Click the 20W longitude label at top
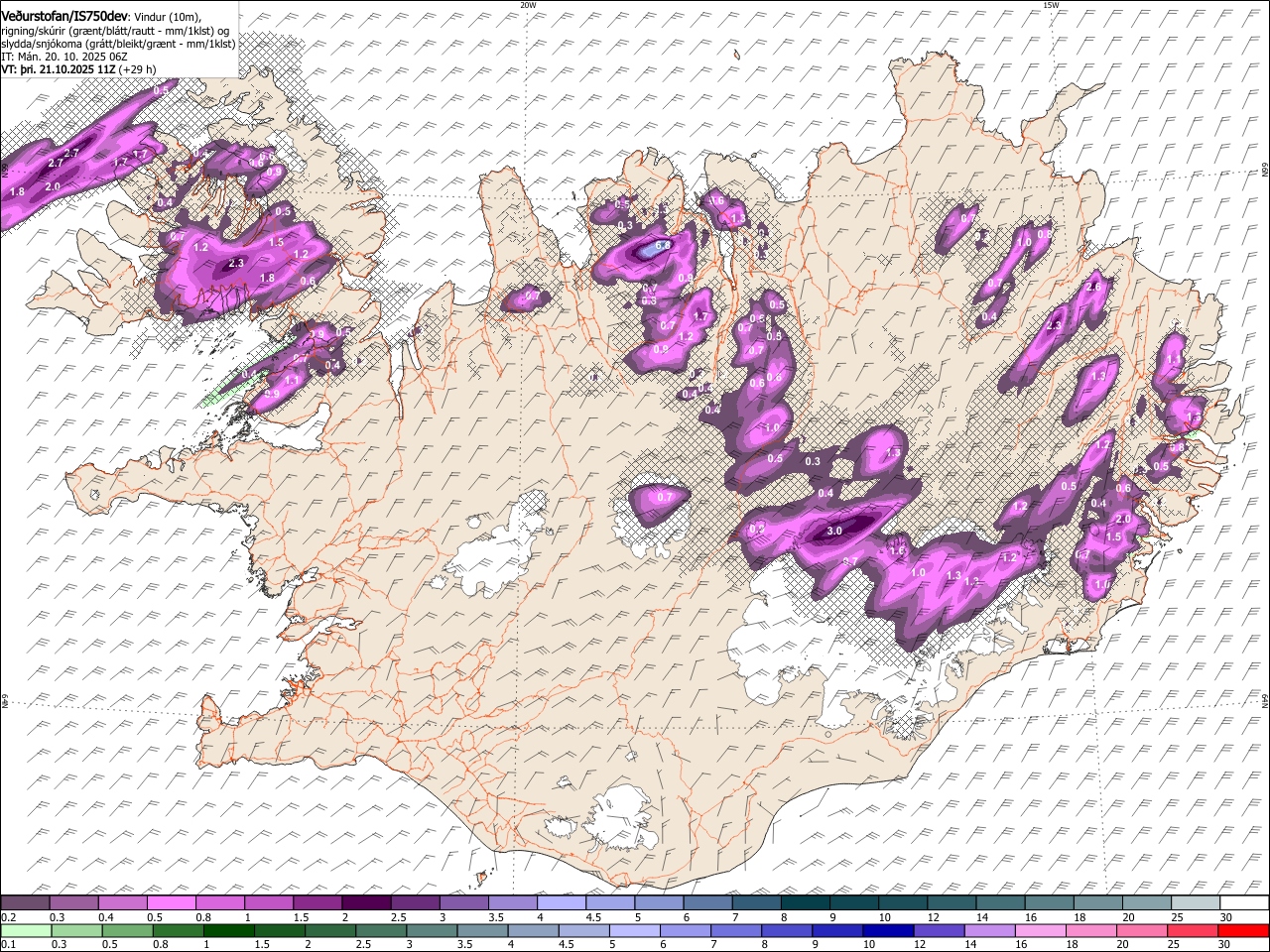This screenshot has width=1270, height=952. point(528,4)
